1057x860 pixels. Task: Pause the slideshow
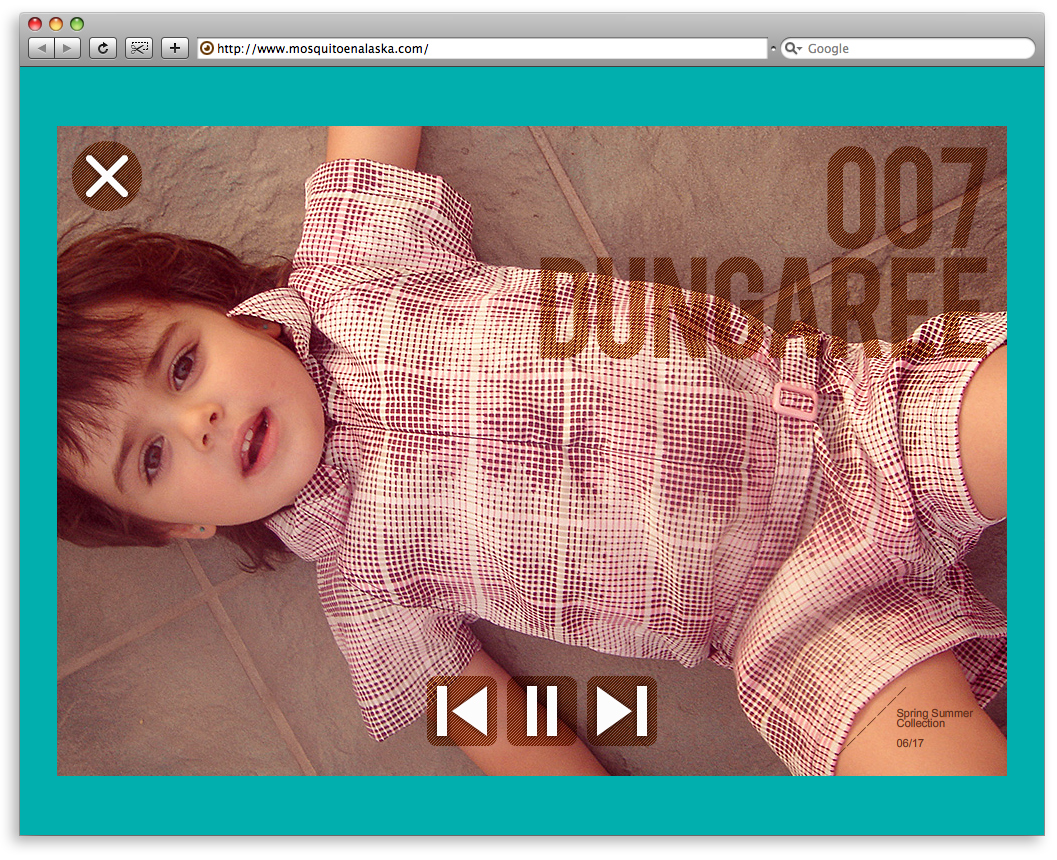(542, 711)
